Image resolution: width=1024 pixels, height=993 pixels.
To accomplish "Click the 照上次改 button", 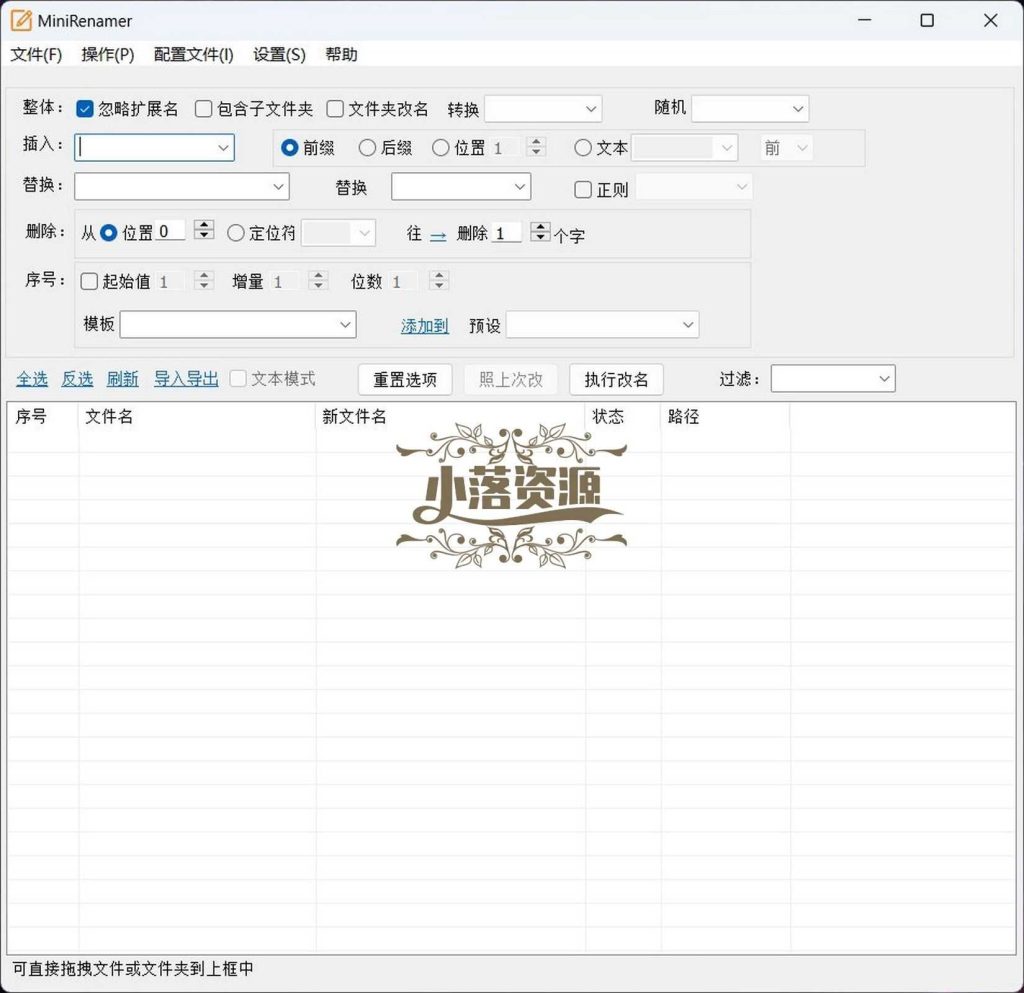I will [x=511, y=379].
